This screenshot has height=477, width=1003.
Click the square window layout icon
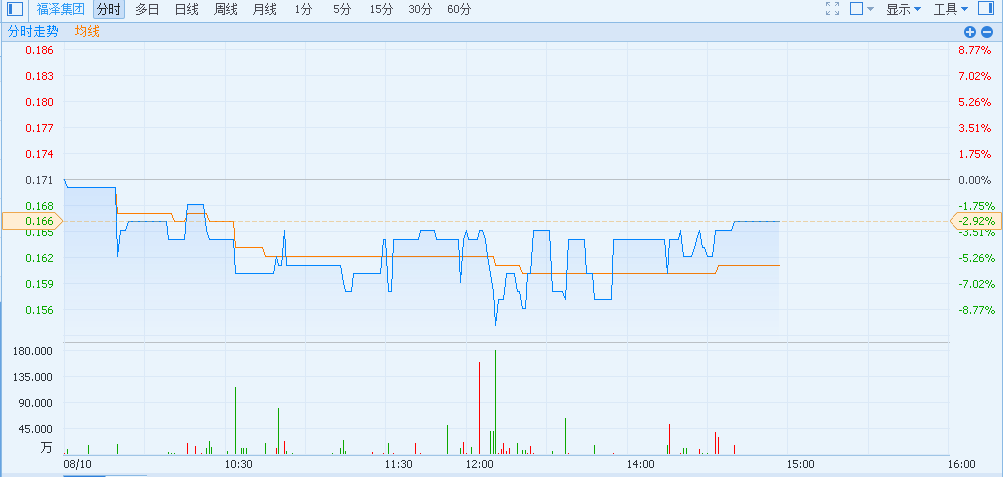click(856, 9)
